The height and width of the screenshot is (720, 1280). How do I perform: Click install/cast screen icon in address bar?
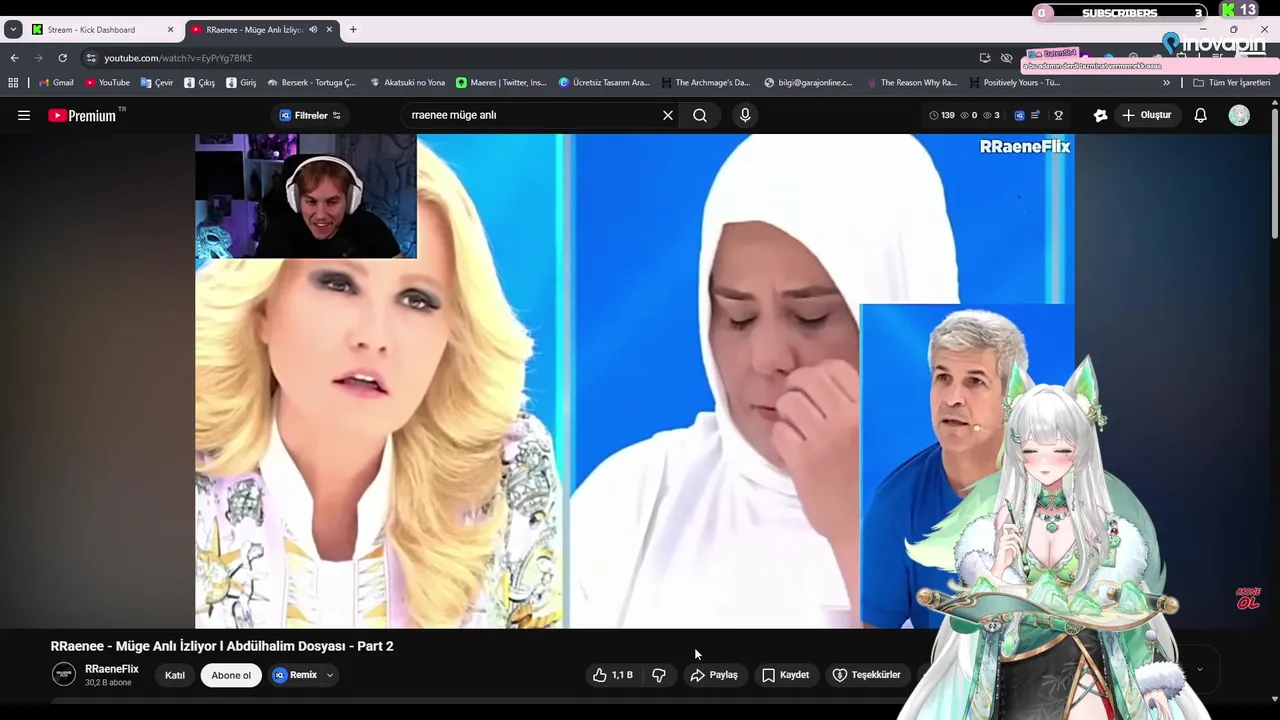click(x=985, y=58)
